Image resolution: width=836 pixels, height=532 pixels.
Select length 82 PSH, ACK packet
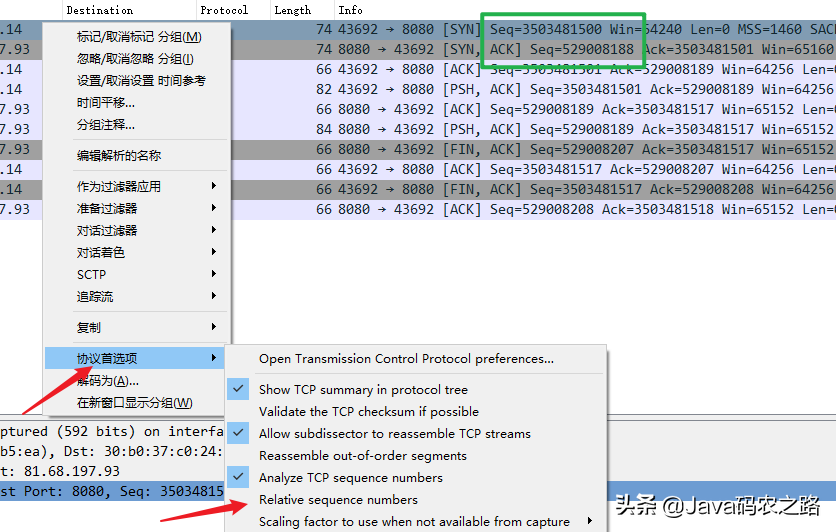click(x=533, y=89)
